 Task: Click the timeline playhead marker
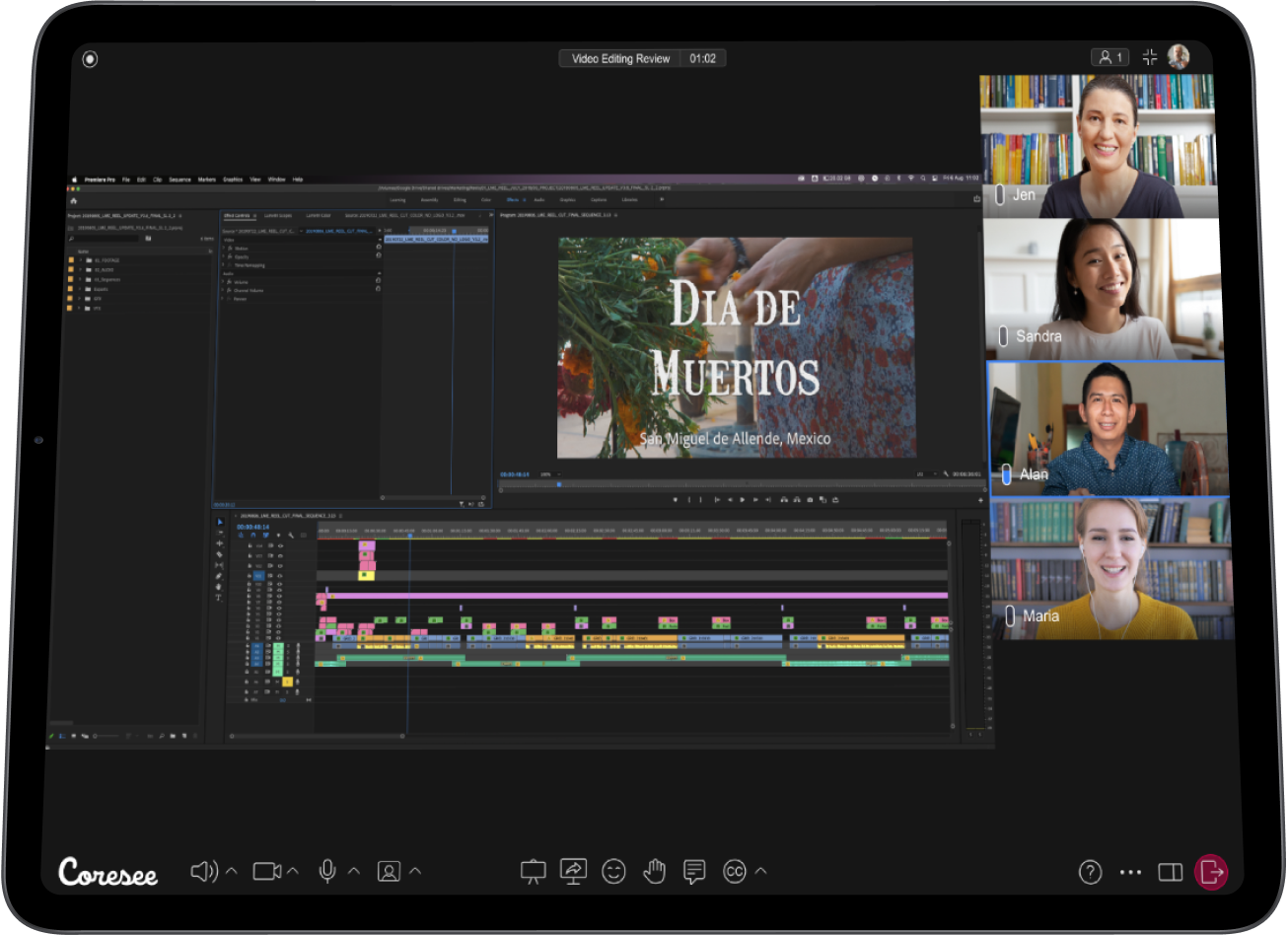point(410,536)
